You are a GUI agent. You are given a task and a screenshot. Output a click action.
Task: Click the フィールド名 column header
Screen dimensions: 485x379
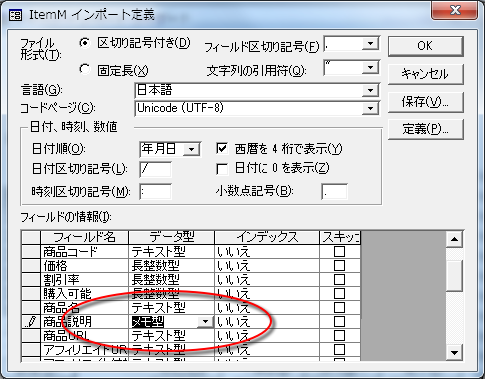pos(84,237)
